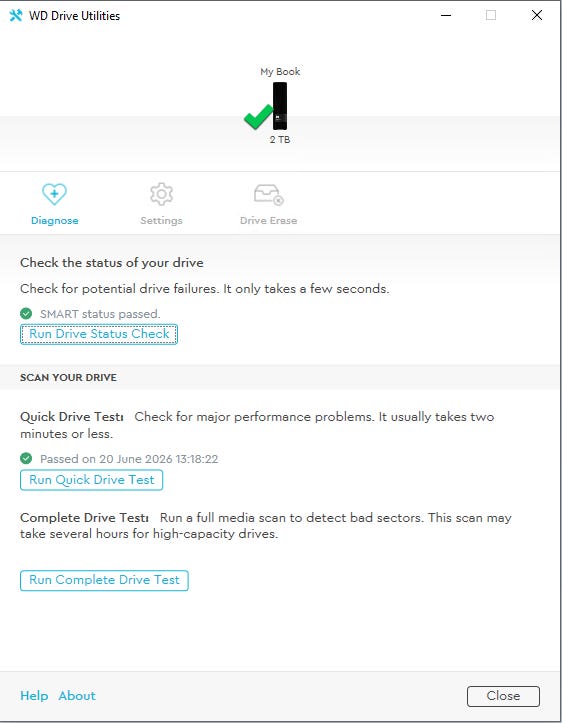Screen dimensions: 562x723
Task: Select the black My Book drive image
Action: [280, 106]
